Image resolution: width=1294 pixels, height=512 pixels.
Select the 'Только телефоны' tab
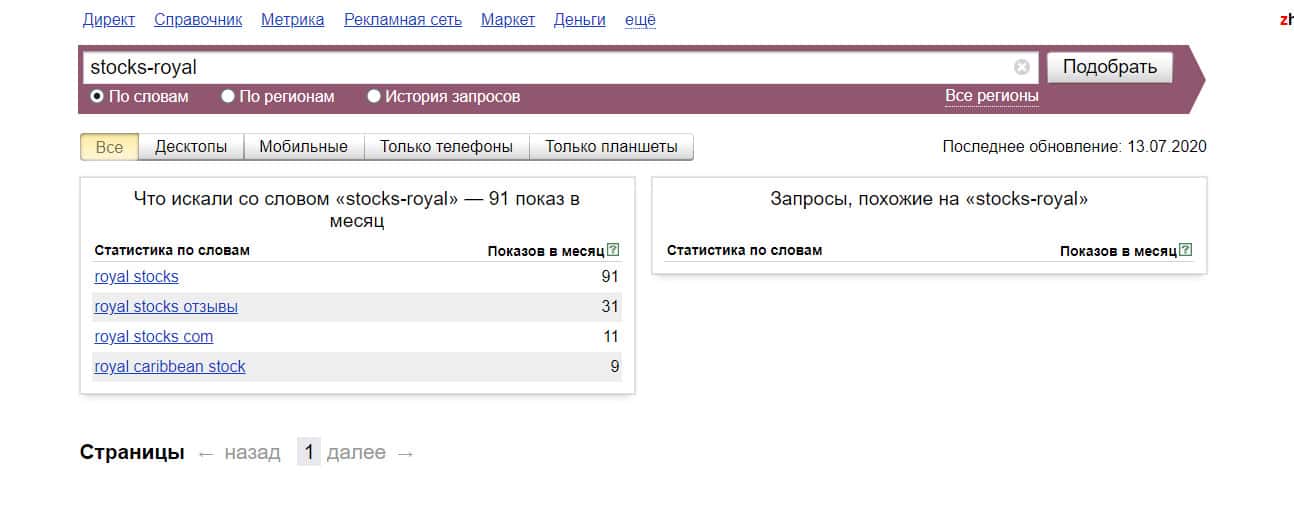(x=446, y=147)
